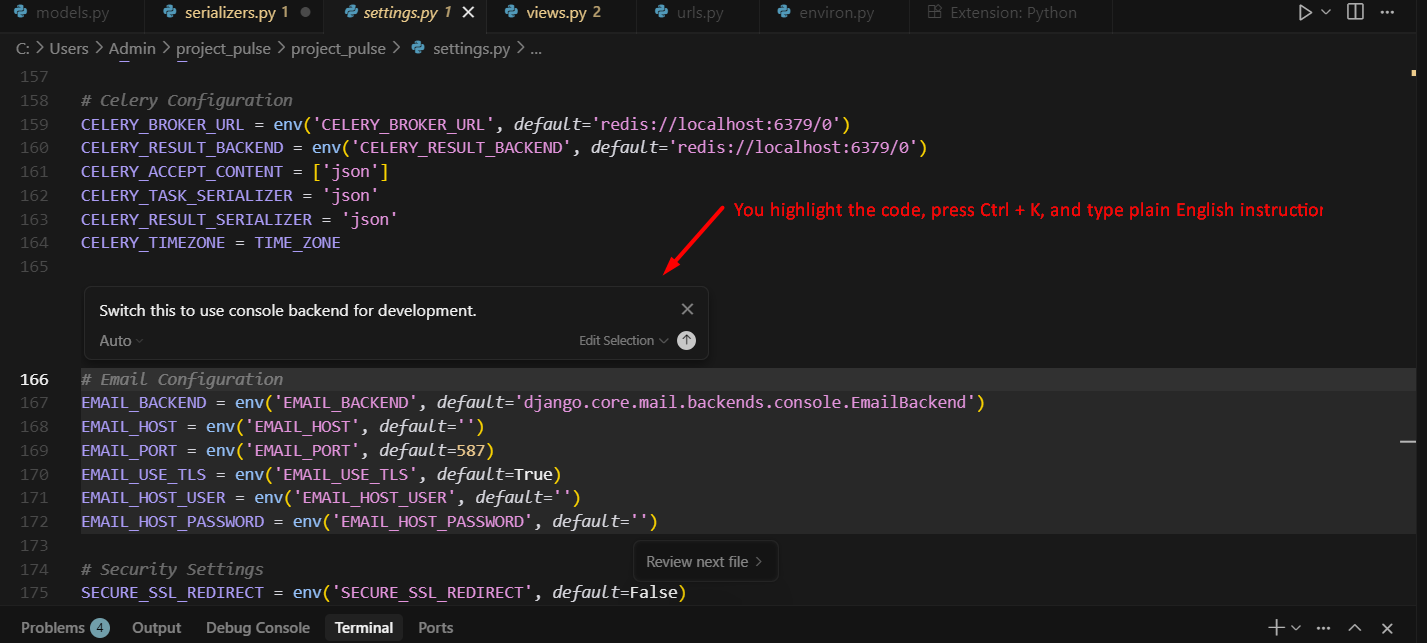Click the Review next file button
Image resolution: width=1427 pixels, height=643 pixels.
tap(705, 561)
